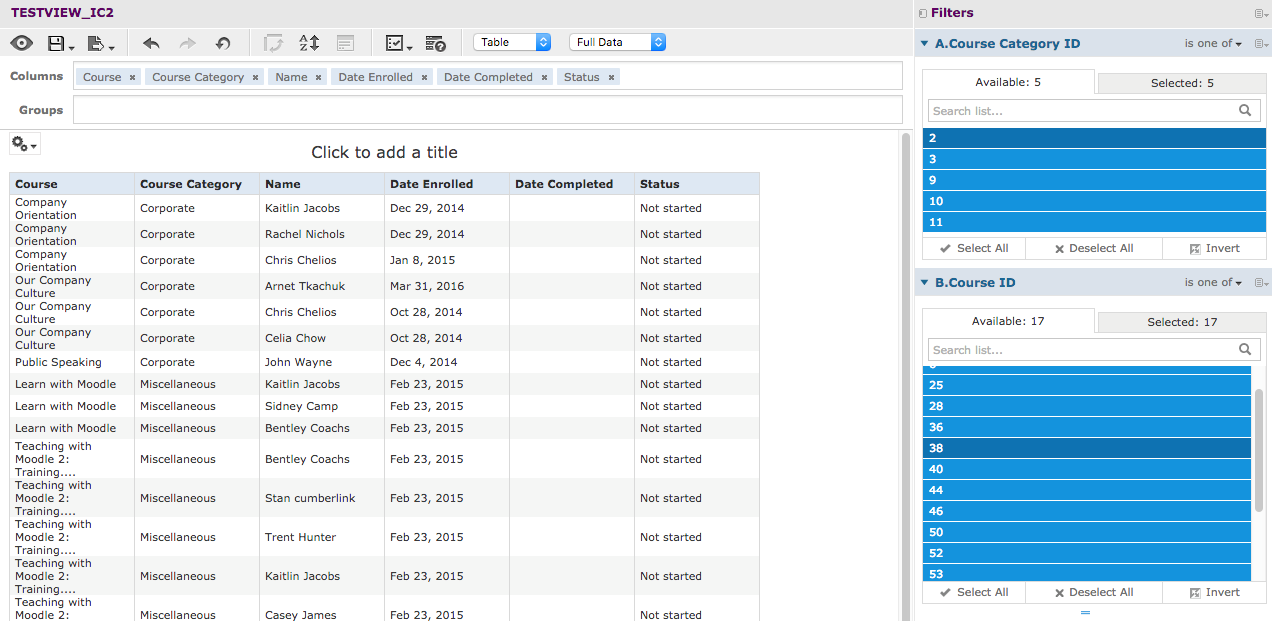Screen dimensions: 1272x621
Task: Click Invert for Course Category ID
Action: point(1214,248)
